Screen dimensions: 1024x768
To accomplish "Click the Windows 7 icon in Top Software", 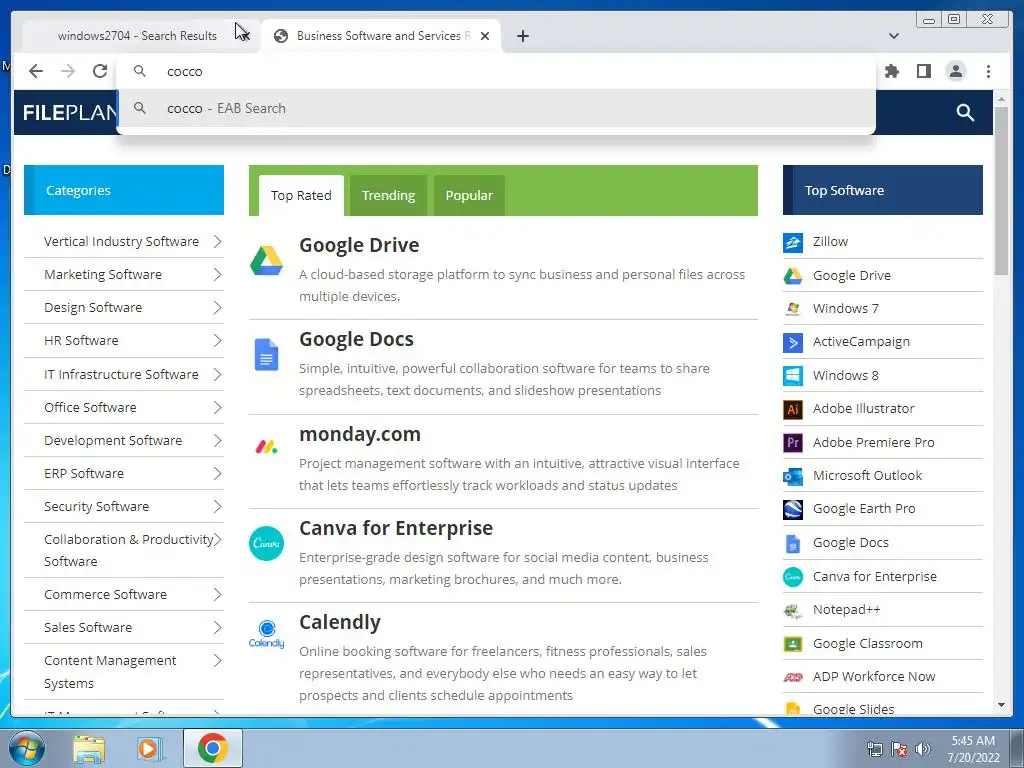I will [x=793, y=308].
